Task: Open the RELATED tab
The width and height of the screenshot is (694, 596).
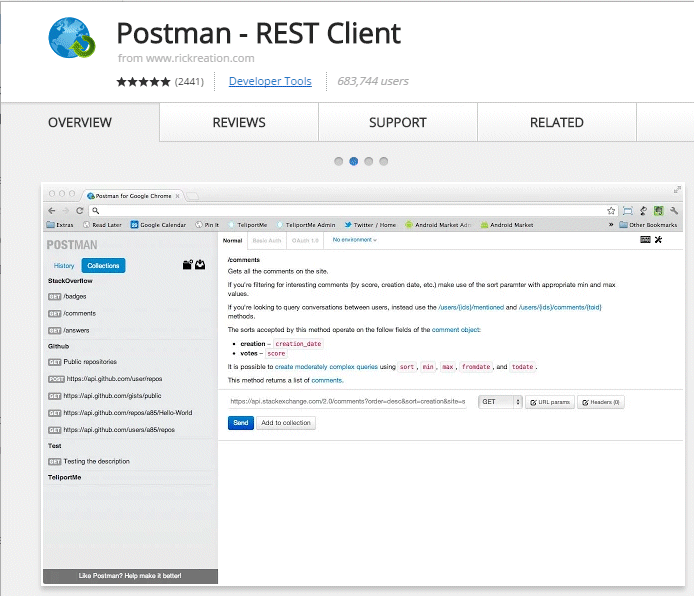Action: click(x=557, y=123)
